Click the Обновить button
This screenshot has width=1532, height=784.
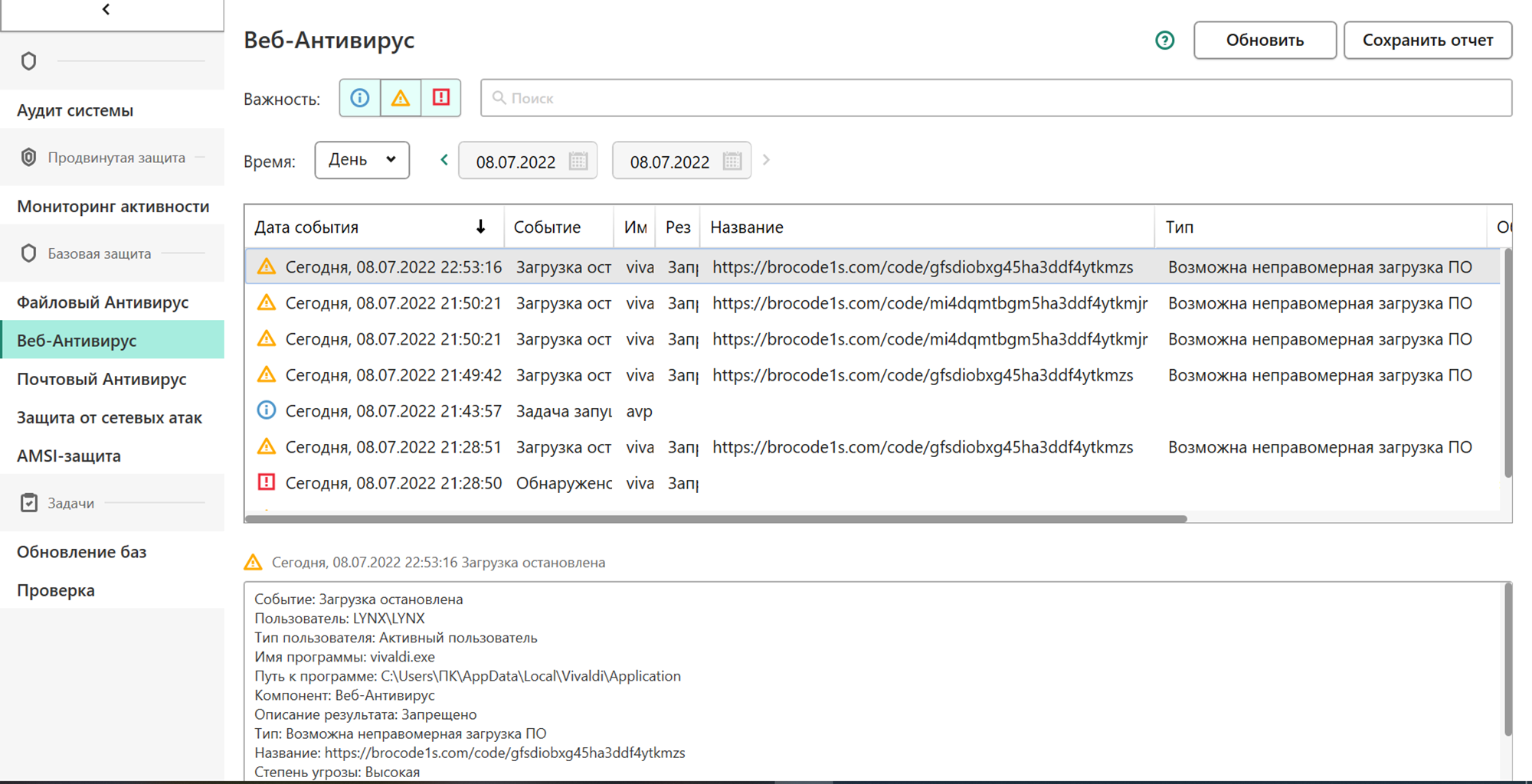1265,41
